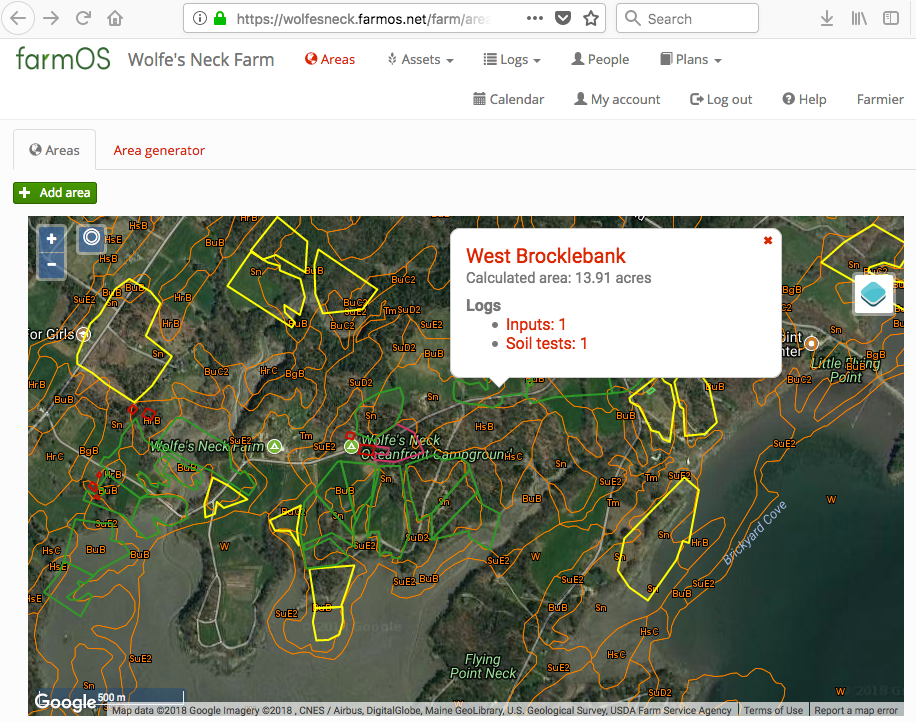
Task: Click browser reload page icon
Action: click(x=83, y=18)
